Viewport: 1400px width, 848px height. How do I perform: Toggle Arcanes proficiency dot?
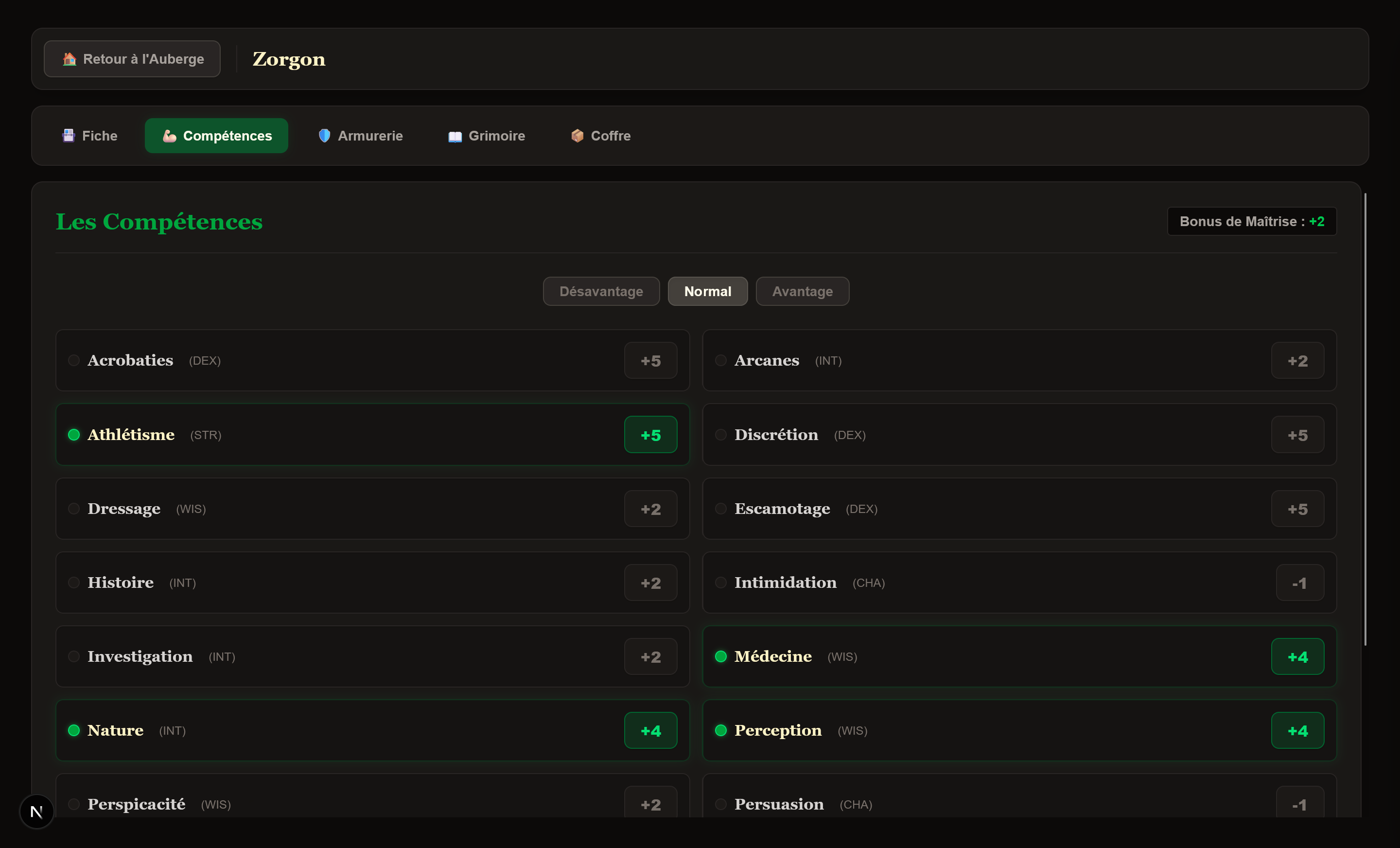tap(720, 360)
